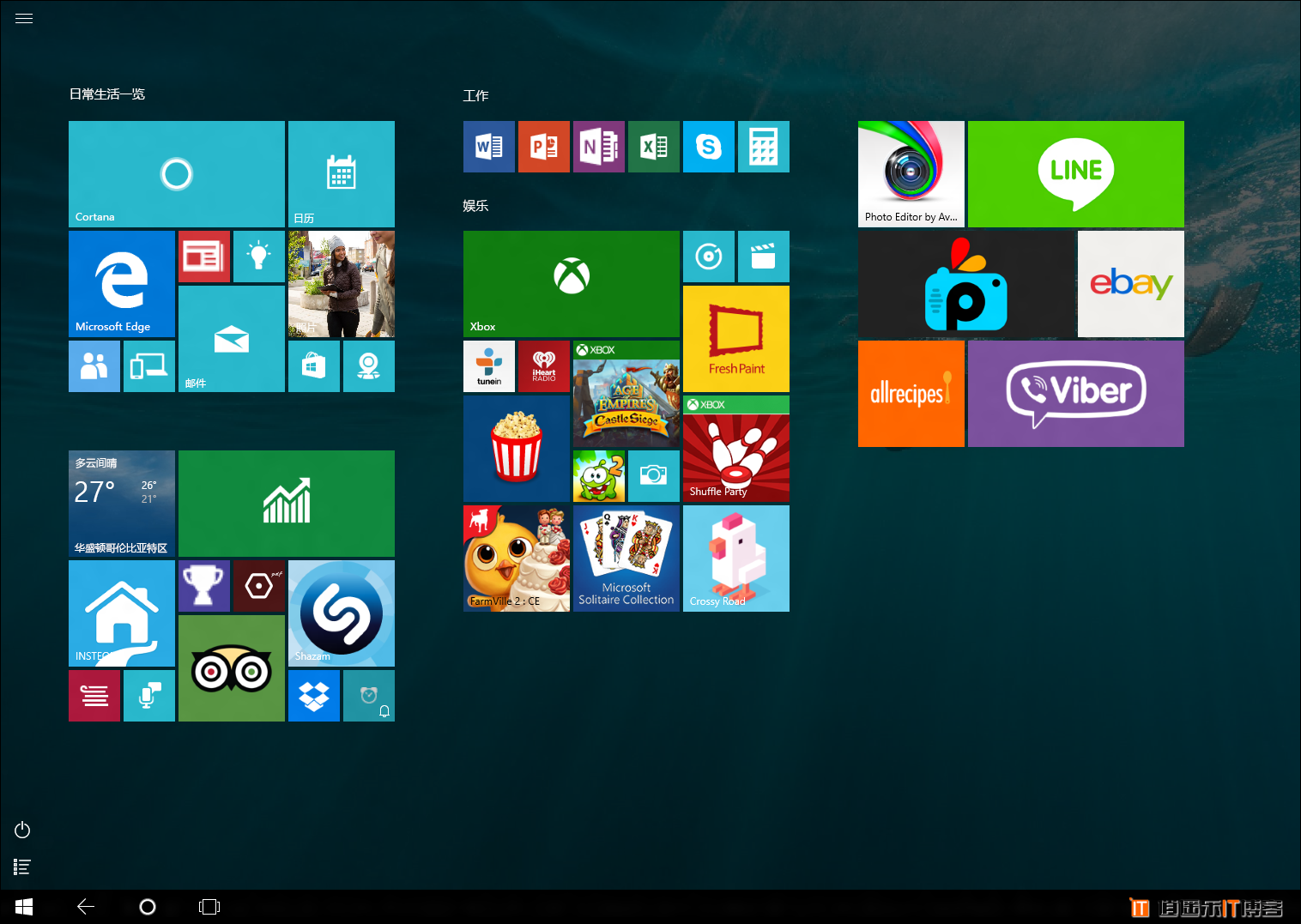Open the red News tile
1301x924 pixels.
204,257
